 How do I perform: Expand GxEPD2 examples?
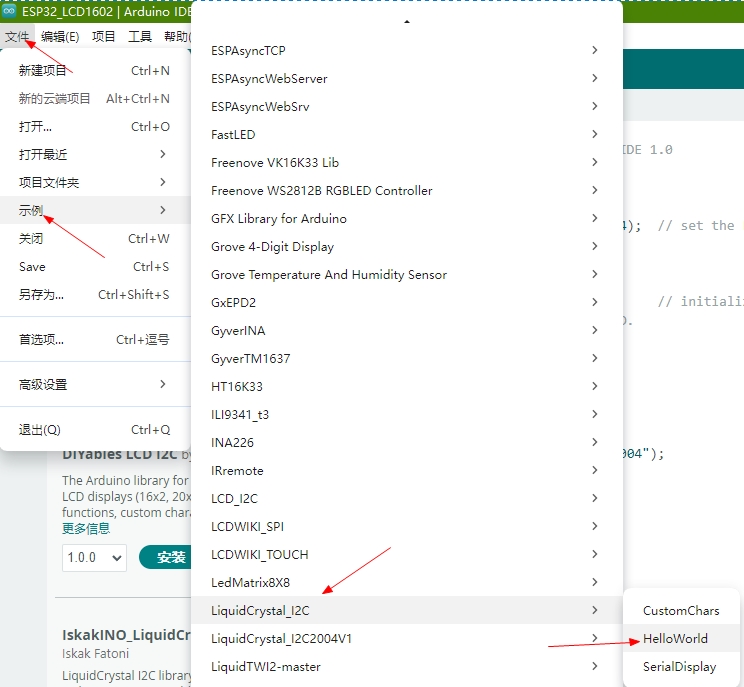[x=407, y=303]
